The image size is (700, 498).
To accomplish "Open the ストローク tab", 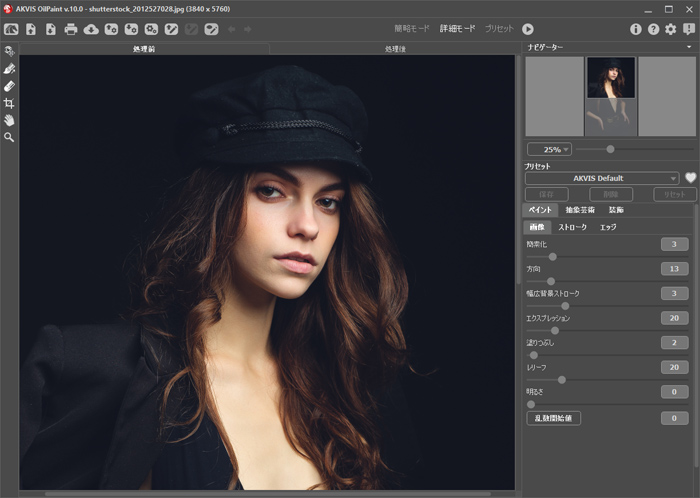I will [573, 227].
